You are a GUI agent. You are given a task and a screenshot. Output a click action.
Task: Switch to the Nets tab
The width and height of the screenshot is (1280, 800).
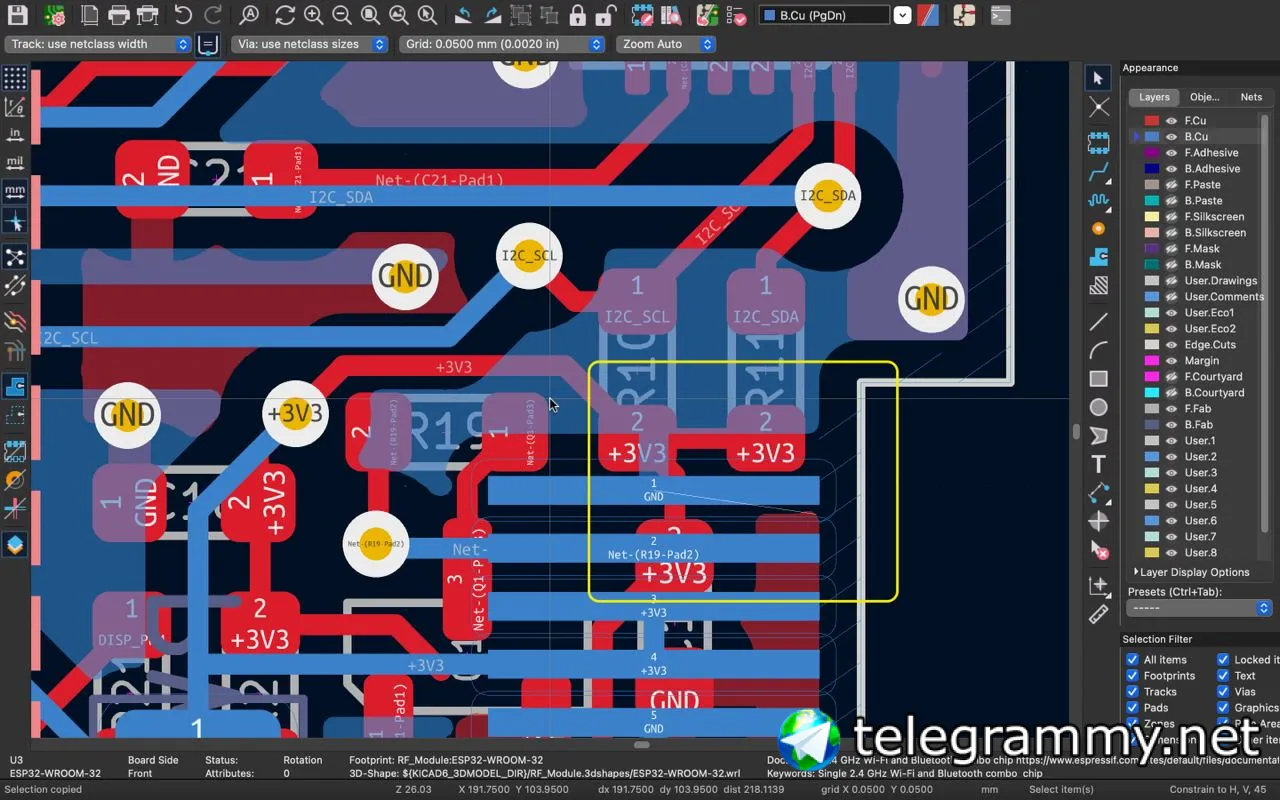pyautogui.click(x=1251, y=97)
